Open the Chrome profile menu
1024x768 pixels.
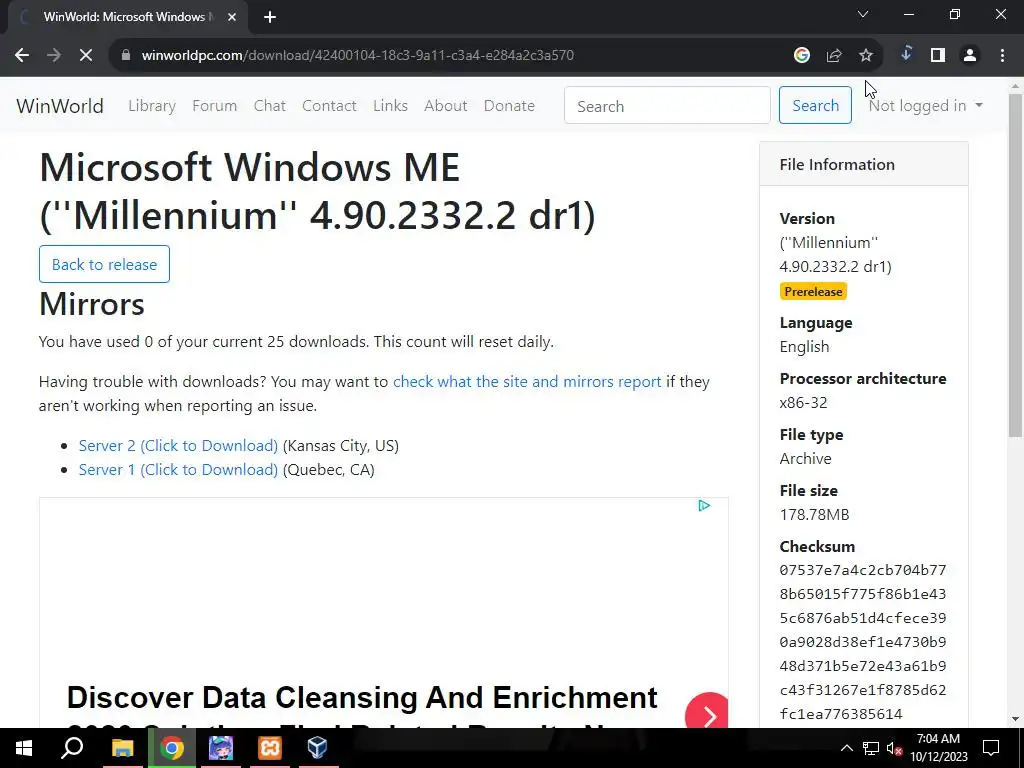pos(970,55)
